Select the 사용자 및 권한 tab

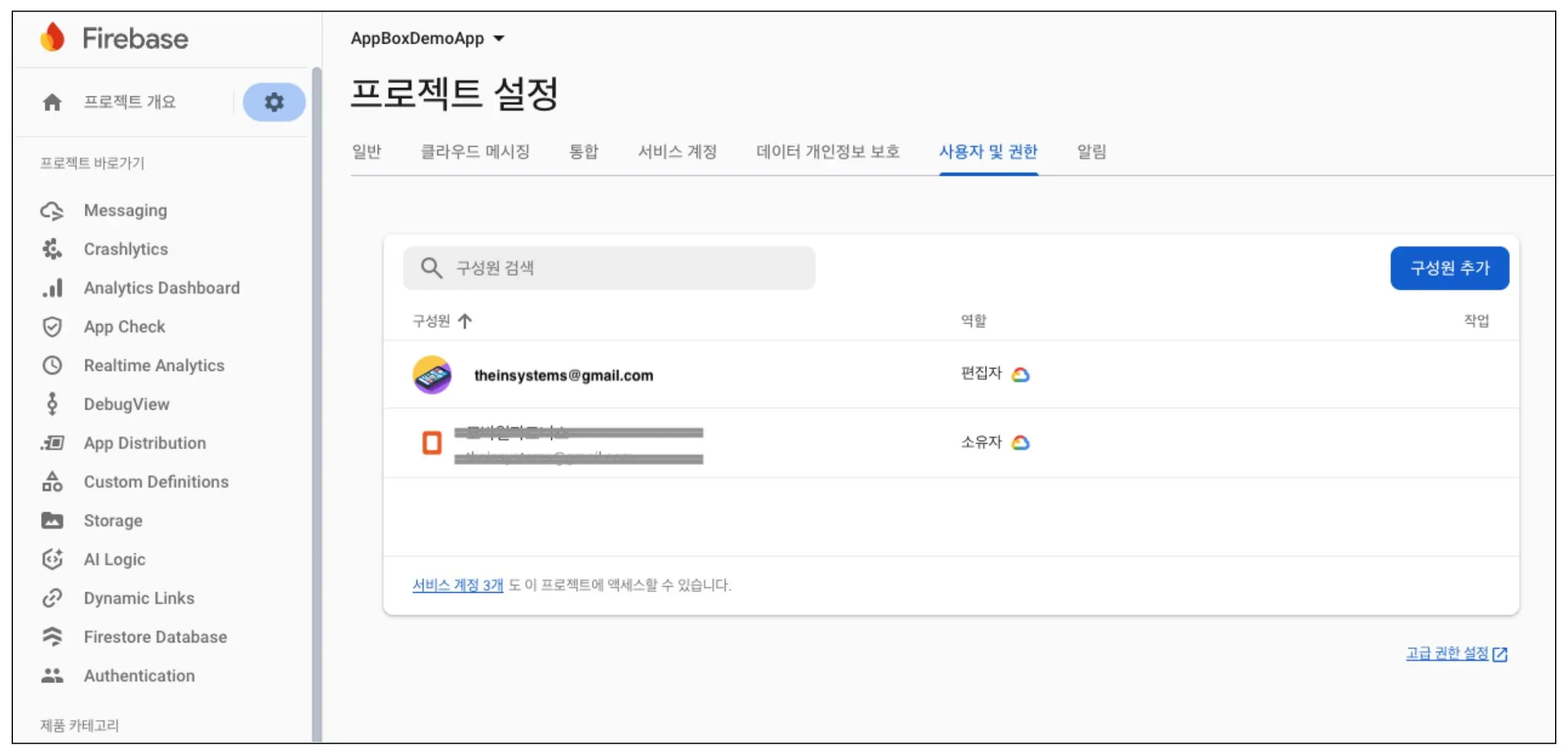[989, 152]
